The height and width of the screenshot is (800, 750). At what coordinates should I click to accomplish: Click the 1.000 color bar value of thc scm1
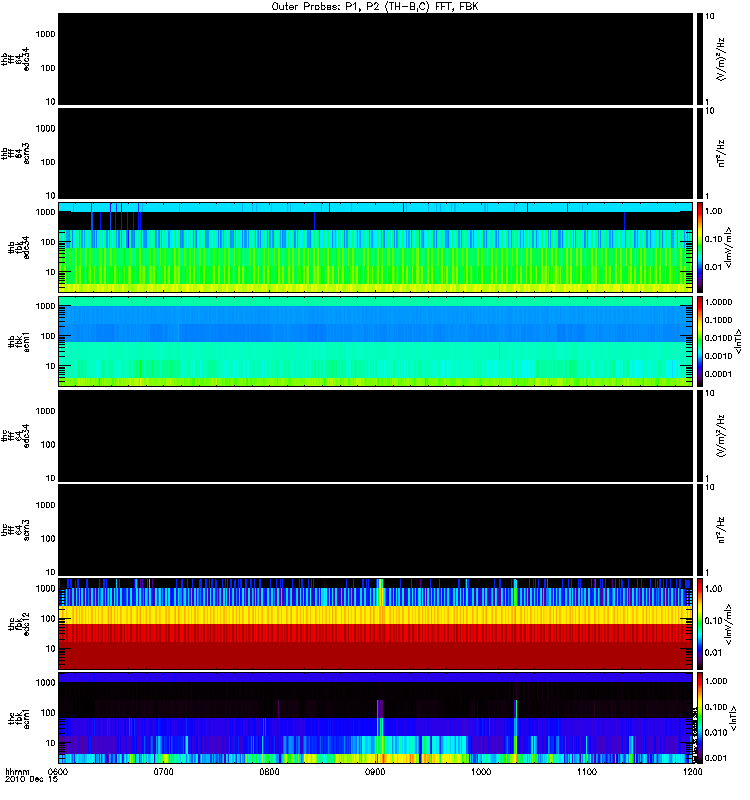[716, 681]
